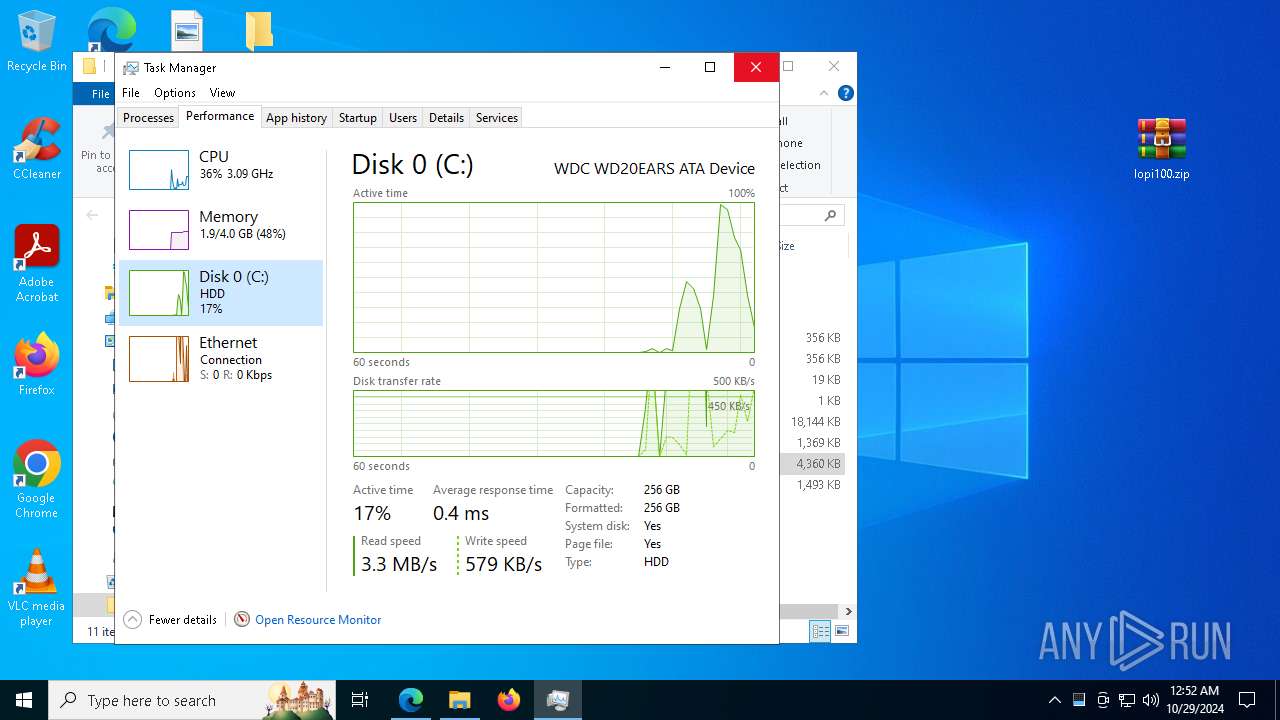This screenshot has height=720, width=1280.
Task: Switch to the App history tab
Action: (x=296, y=118)
